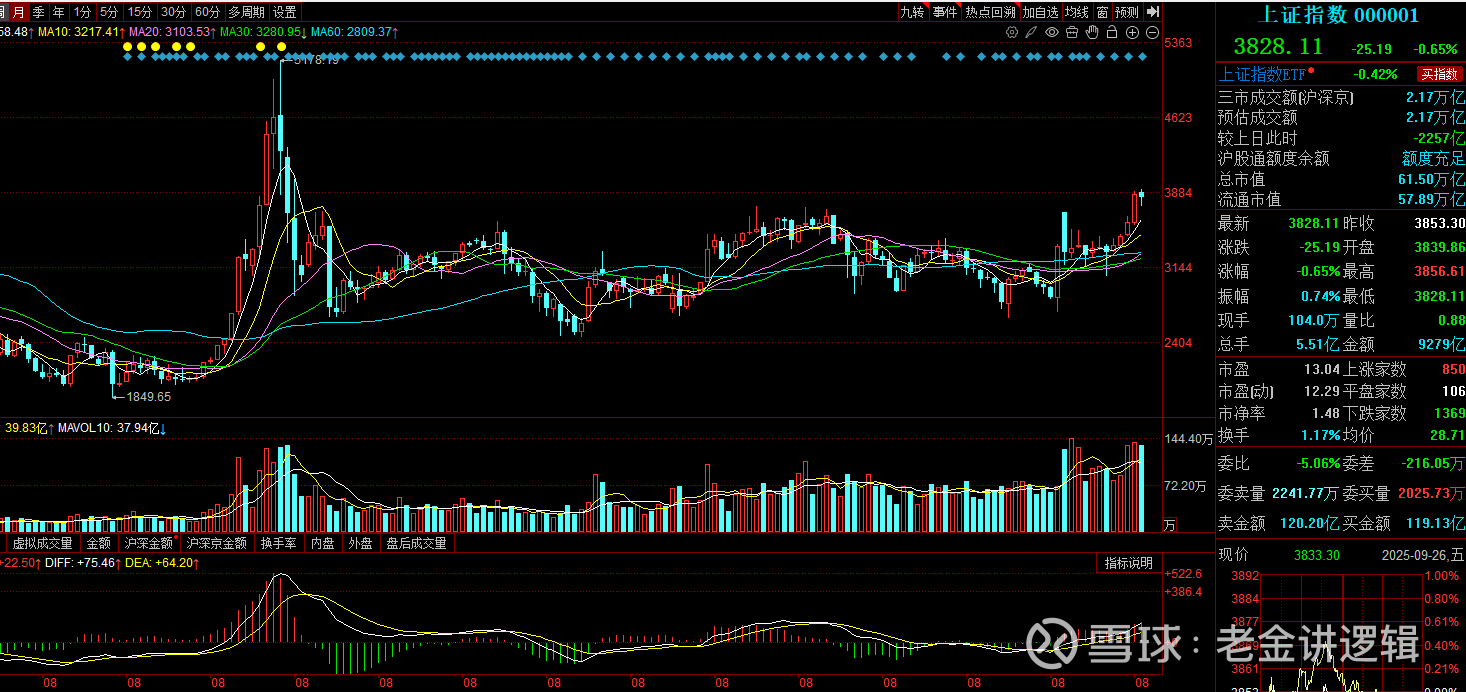Toggle the eye visibility icon on chart
1466x692 pixels.
pyautogui.click(x=1052, y=32)
